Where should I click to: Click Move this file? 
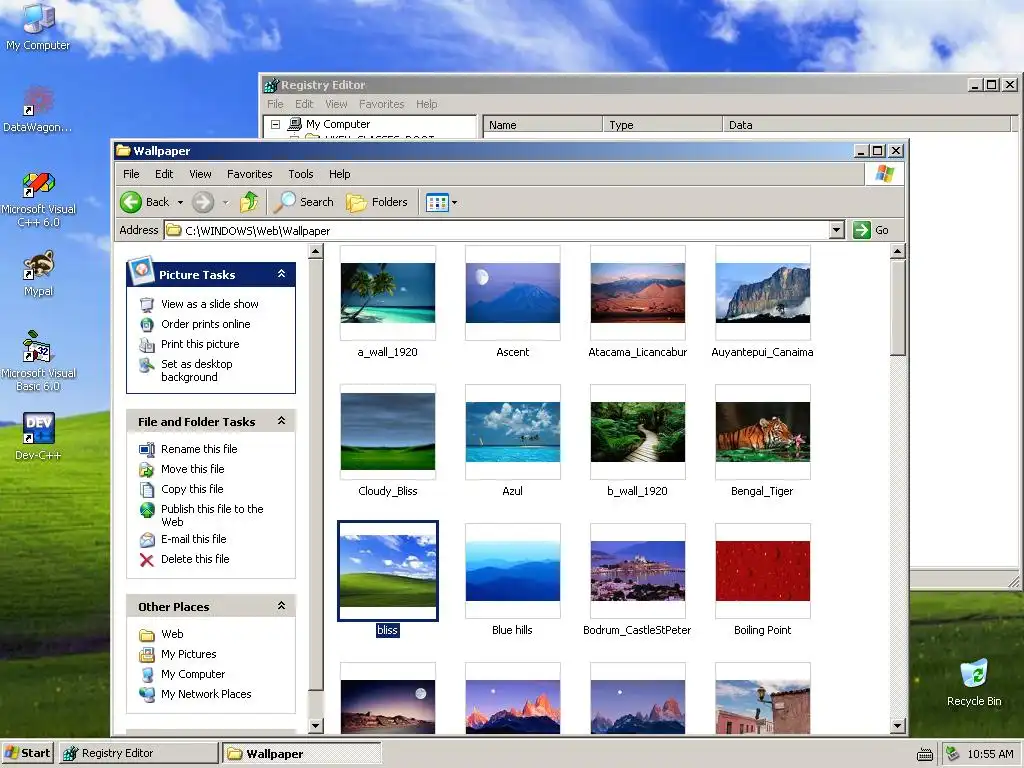[192, 469]
